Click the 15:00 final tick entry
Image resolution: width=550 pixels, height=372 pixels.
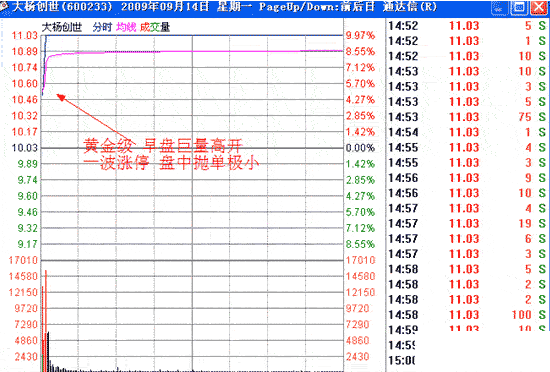pos(402,360)
